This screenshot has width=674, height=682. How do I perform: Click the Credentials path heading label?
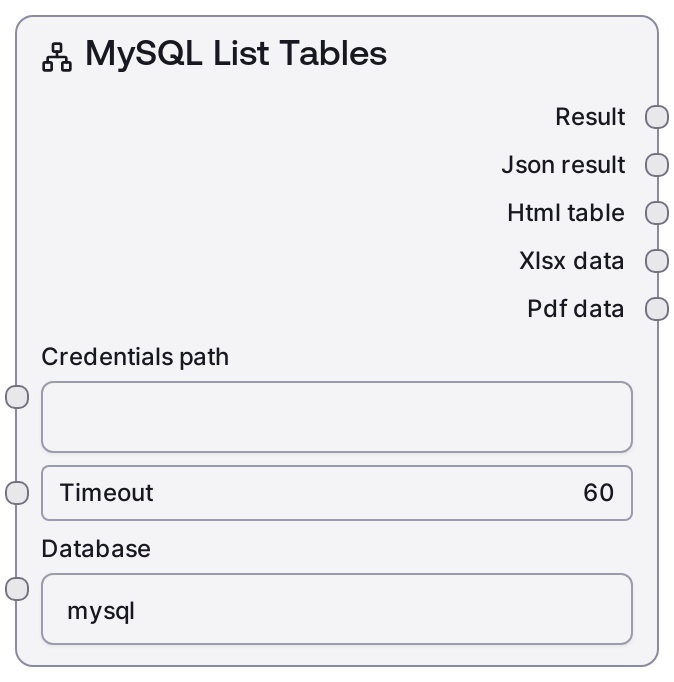coord(135,357)
